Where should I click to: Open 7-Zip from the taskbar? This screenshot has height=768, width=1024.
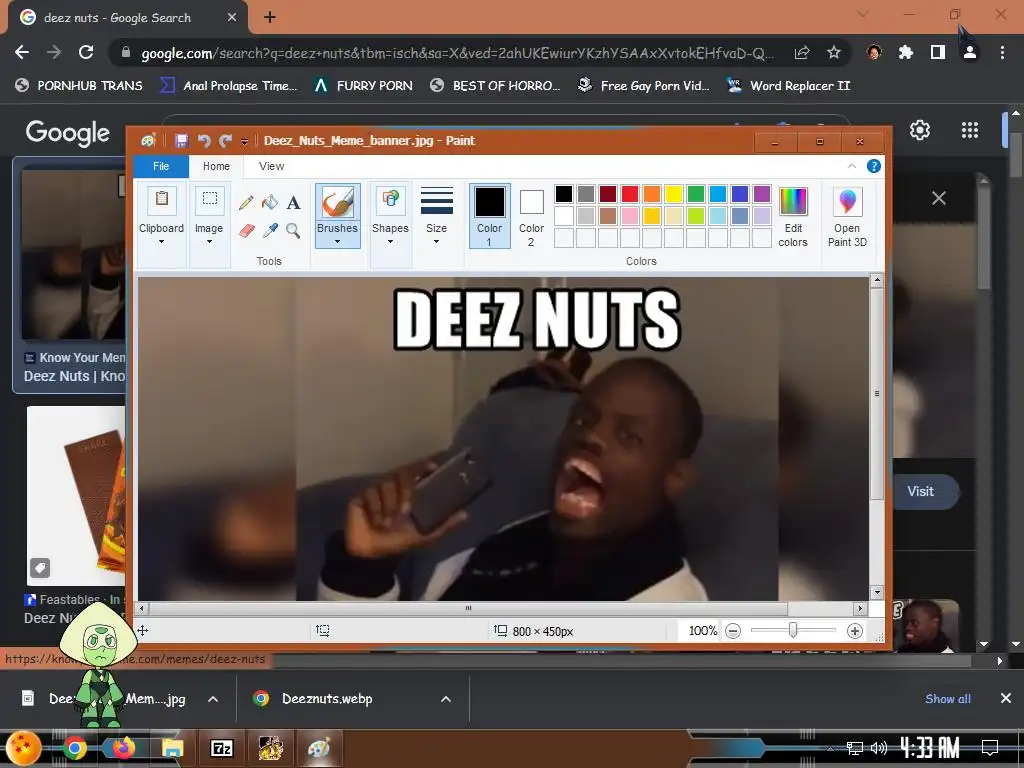[221, 748]
